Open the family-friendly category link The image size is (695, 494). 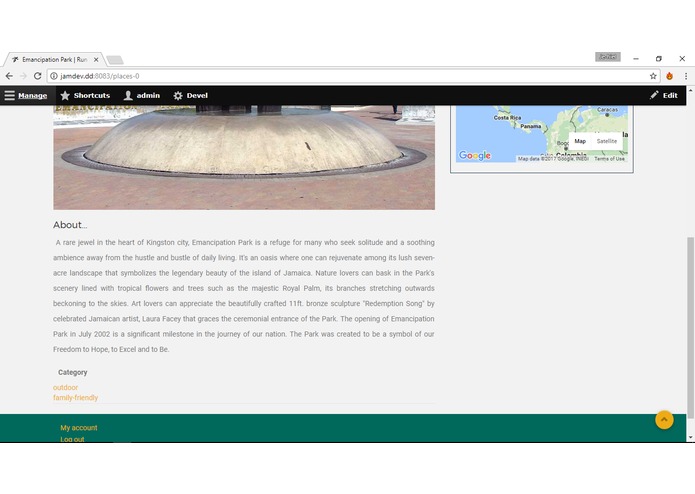click(x=75, y=398)
